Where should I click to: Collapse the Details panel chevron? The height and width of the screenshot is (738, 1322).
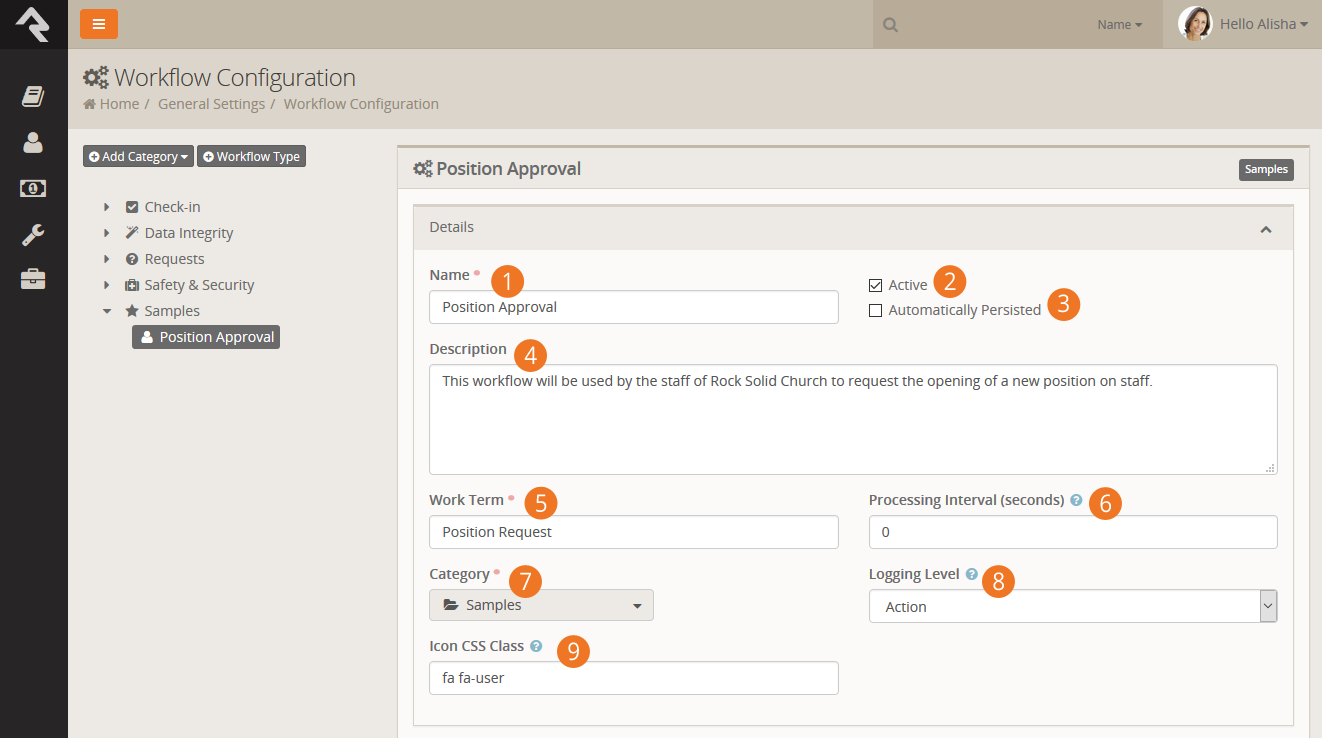pos(1266,229)
